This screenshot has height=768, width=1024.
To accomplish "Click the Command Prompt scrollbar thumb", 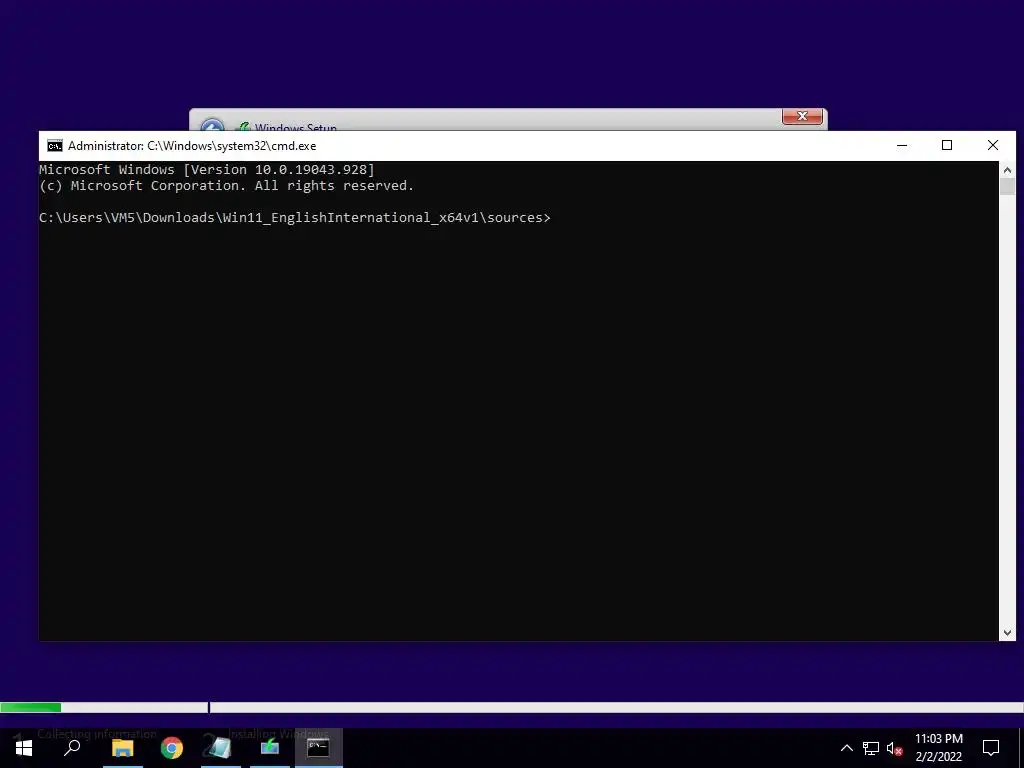I will pyautogui.click(x=1007, y=186).
